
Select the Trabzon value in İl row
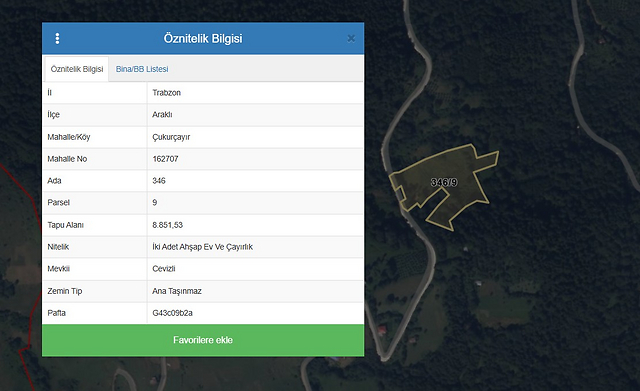167,93
